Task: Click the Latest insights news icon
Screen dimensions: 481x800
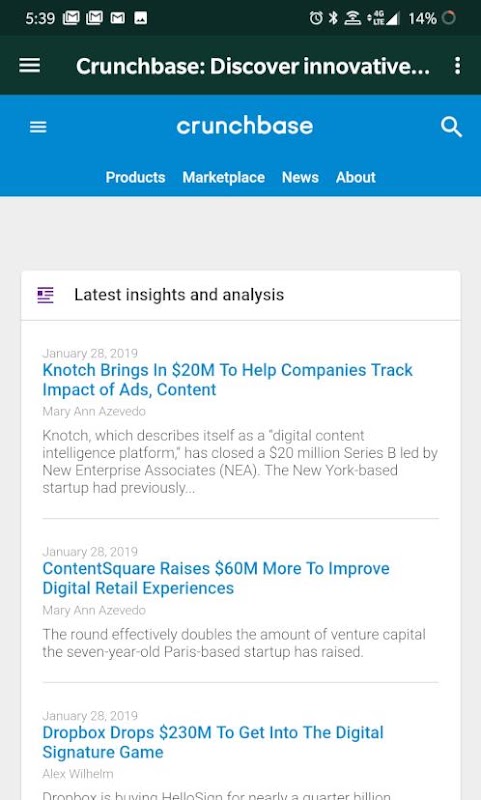Action: pos(45,295)
